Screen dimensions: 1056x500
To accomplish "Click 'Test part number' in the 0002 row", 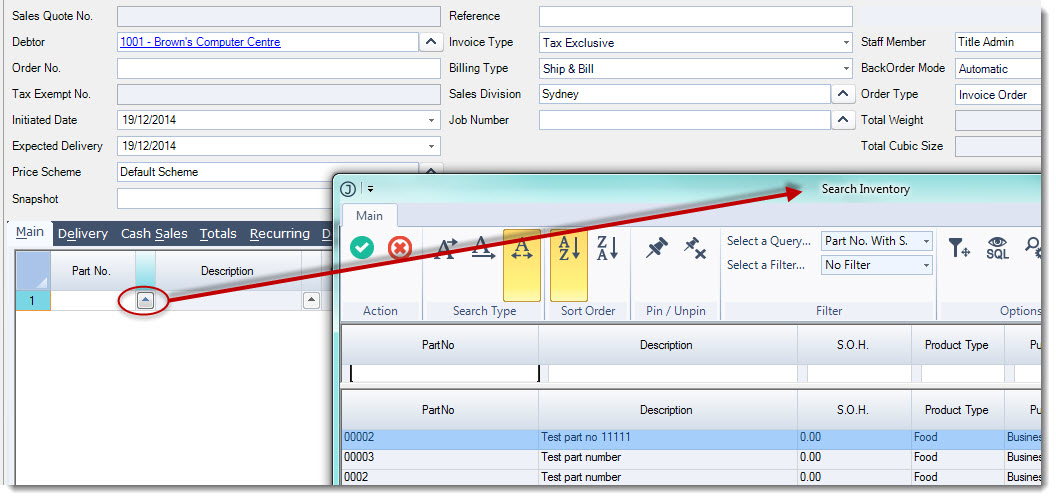I will click(581, 477).
